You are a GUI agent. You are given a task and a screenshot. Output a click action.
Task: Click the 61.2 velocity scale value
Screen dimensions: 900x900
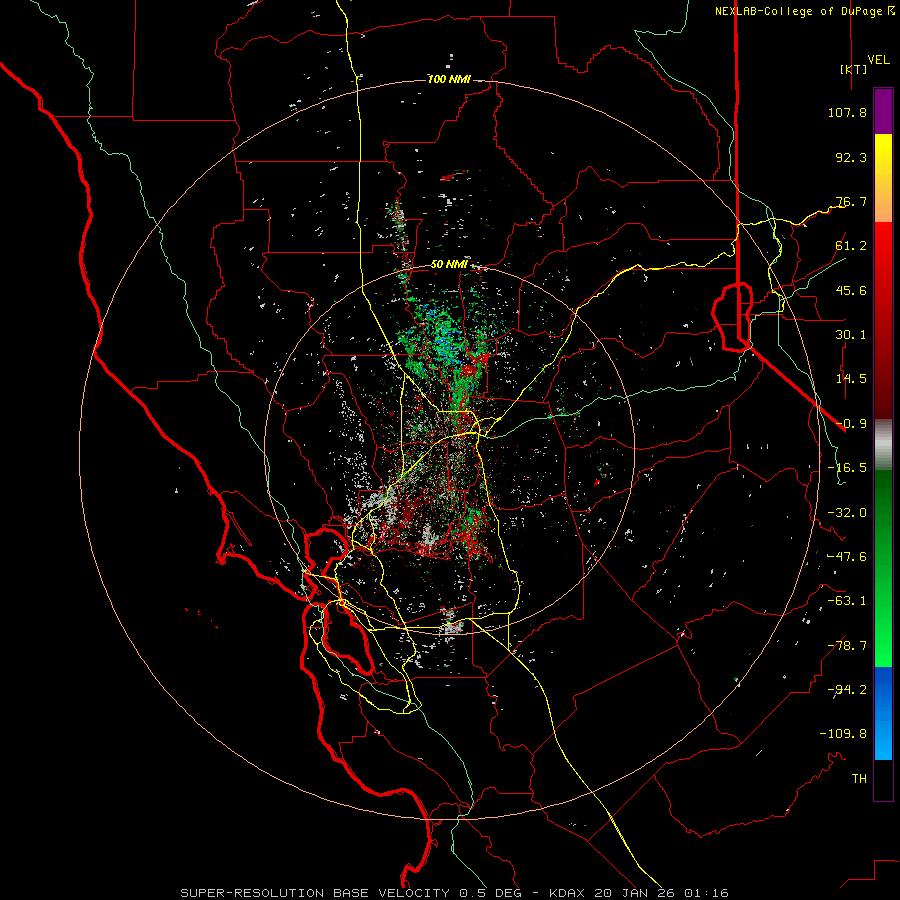tap(851, 246)
